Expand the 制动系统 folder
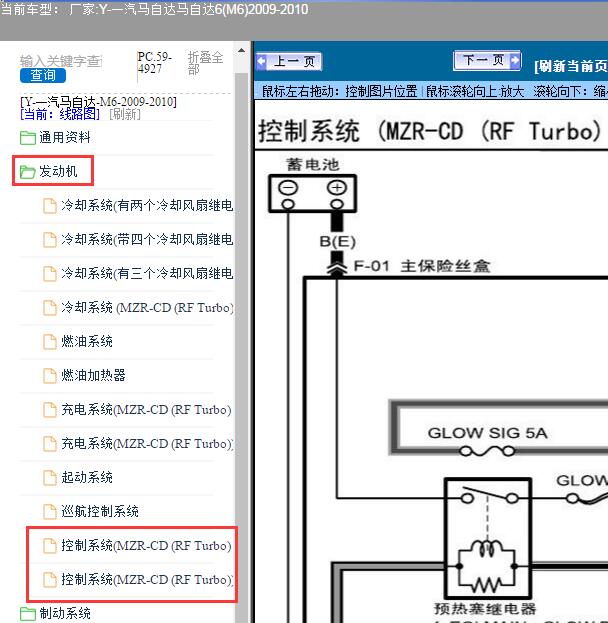Screen dimensions: 608x623 point(65,613)
